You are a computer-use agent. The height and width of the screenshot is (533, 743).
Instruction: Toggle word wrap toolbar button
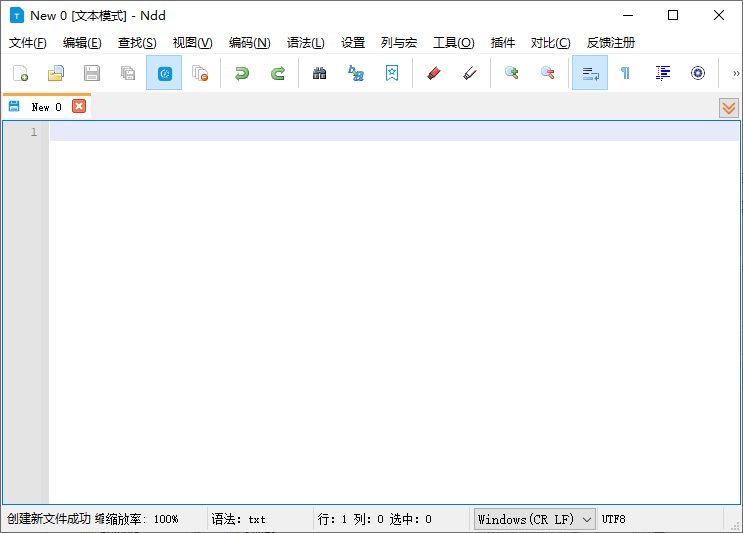[590, 73]
